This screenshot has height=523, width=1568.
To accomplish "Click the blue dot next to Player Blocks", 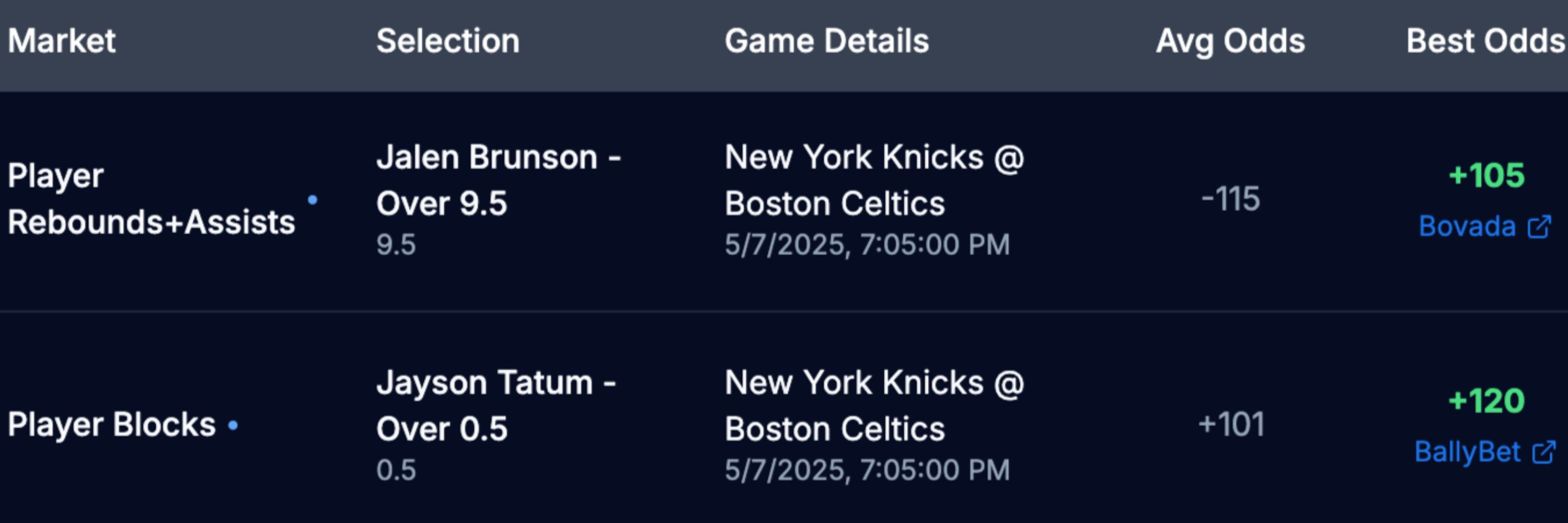I will 233,426.
